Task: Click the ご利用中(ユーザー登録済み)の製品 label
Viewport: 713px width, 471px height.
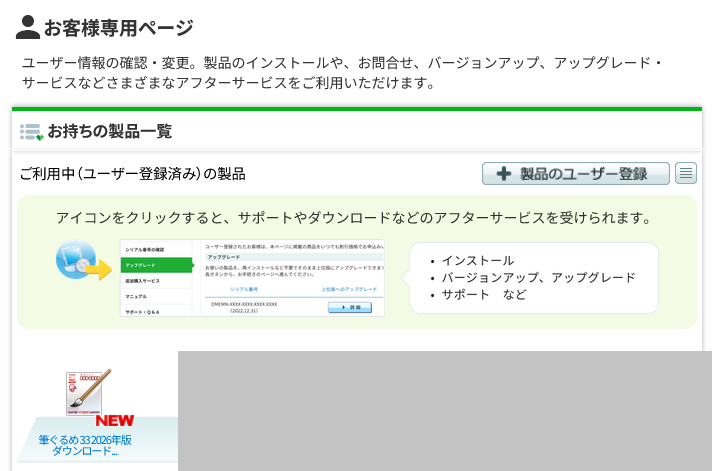Action: pyautogui.click(x=132, y=174)
